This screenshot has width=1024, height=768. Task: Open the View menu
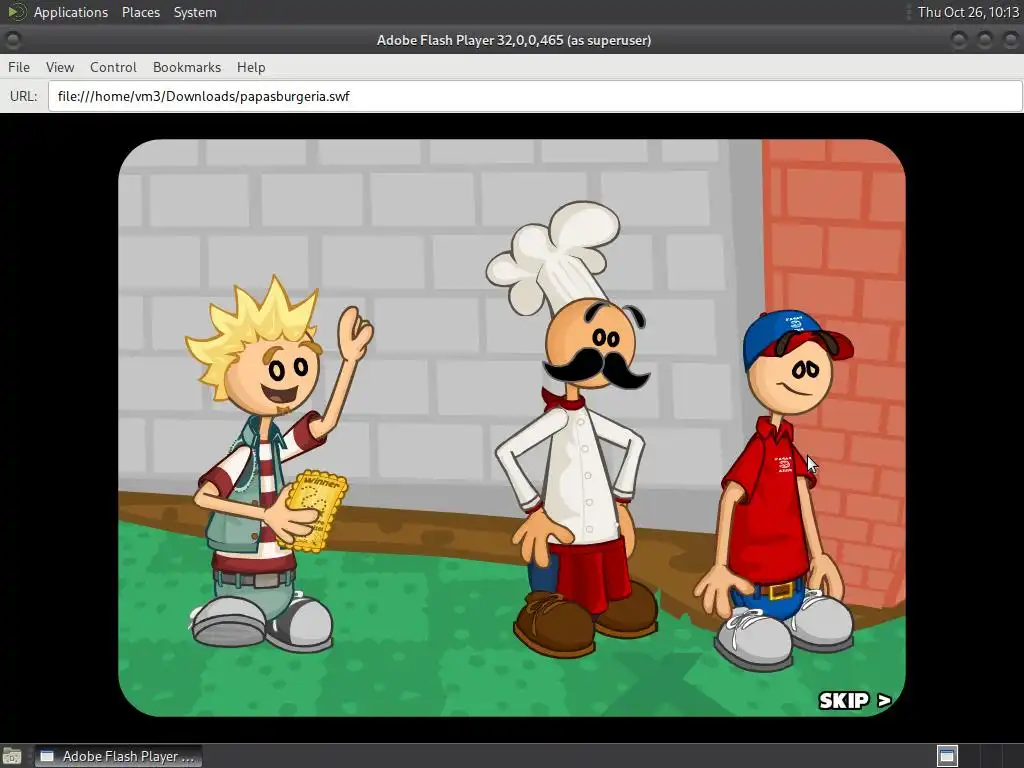click(59, 67)
